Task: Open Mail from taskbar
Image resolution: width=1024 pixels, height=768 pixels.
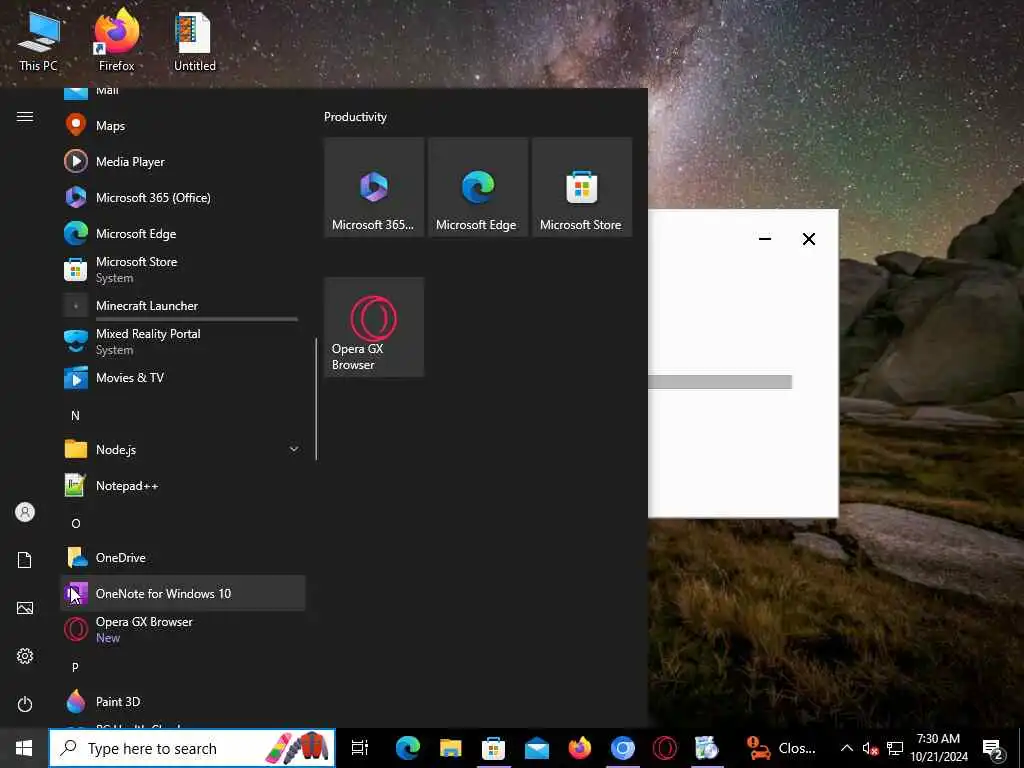Action: click(x=537, y=748)
